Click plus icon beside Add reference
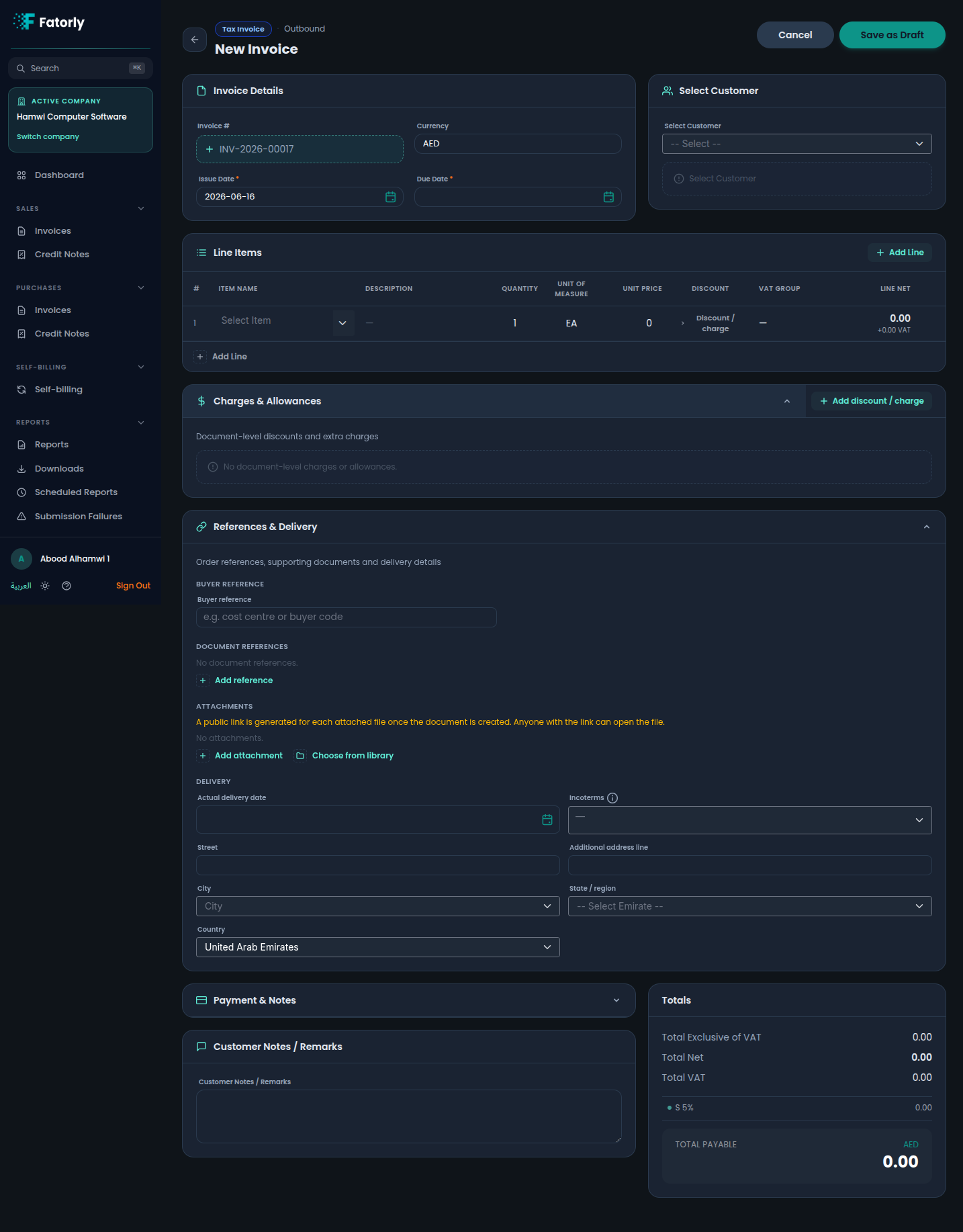Screen dimensions: 963x1232 tap(203, 680)
